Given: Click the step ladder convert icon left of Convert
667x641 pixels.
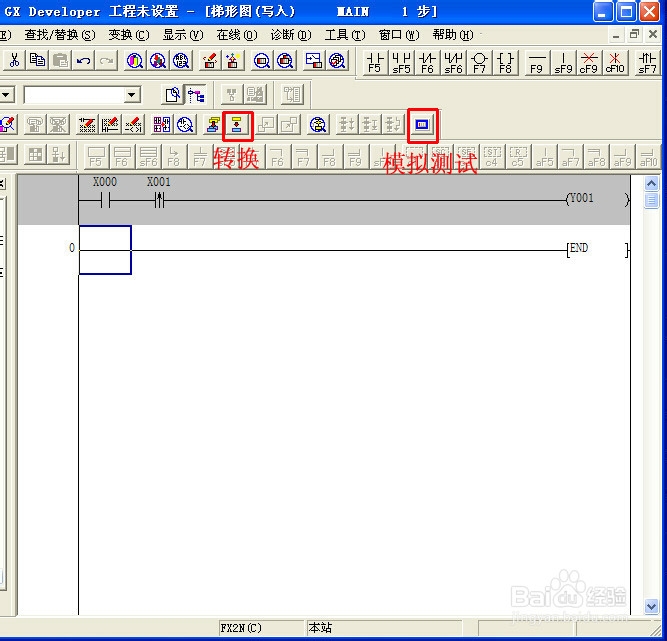Looking at the screenshot, I should pyautogui.click(x=213, y=125).
